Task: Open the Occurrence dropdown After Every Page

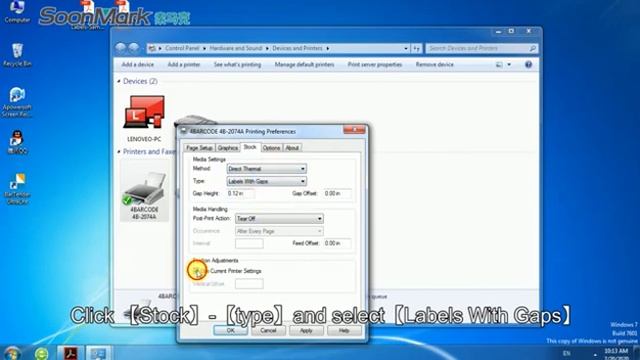Action: (279, 231)
